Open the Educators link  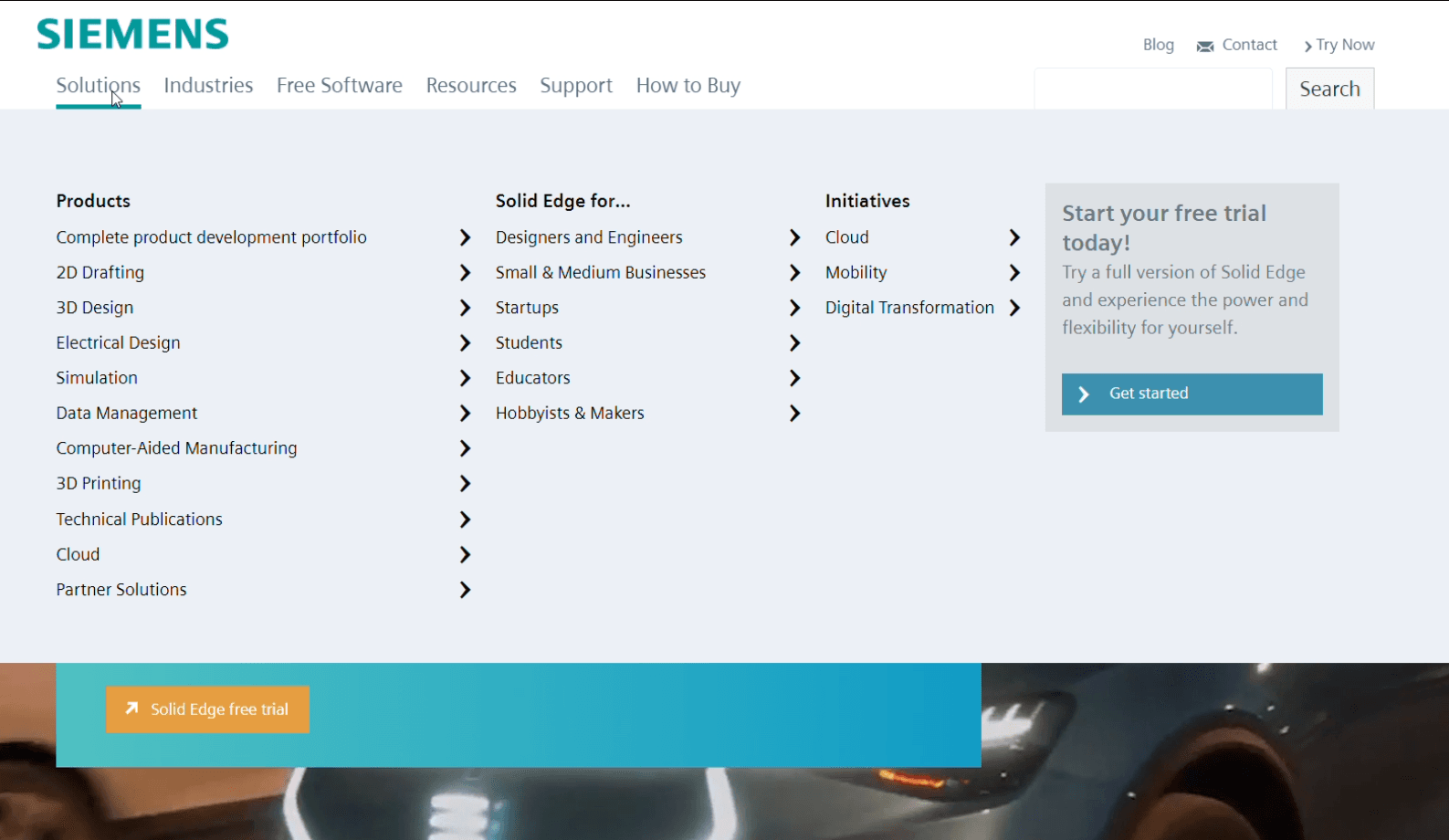coord(533,378)
